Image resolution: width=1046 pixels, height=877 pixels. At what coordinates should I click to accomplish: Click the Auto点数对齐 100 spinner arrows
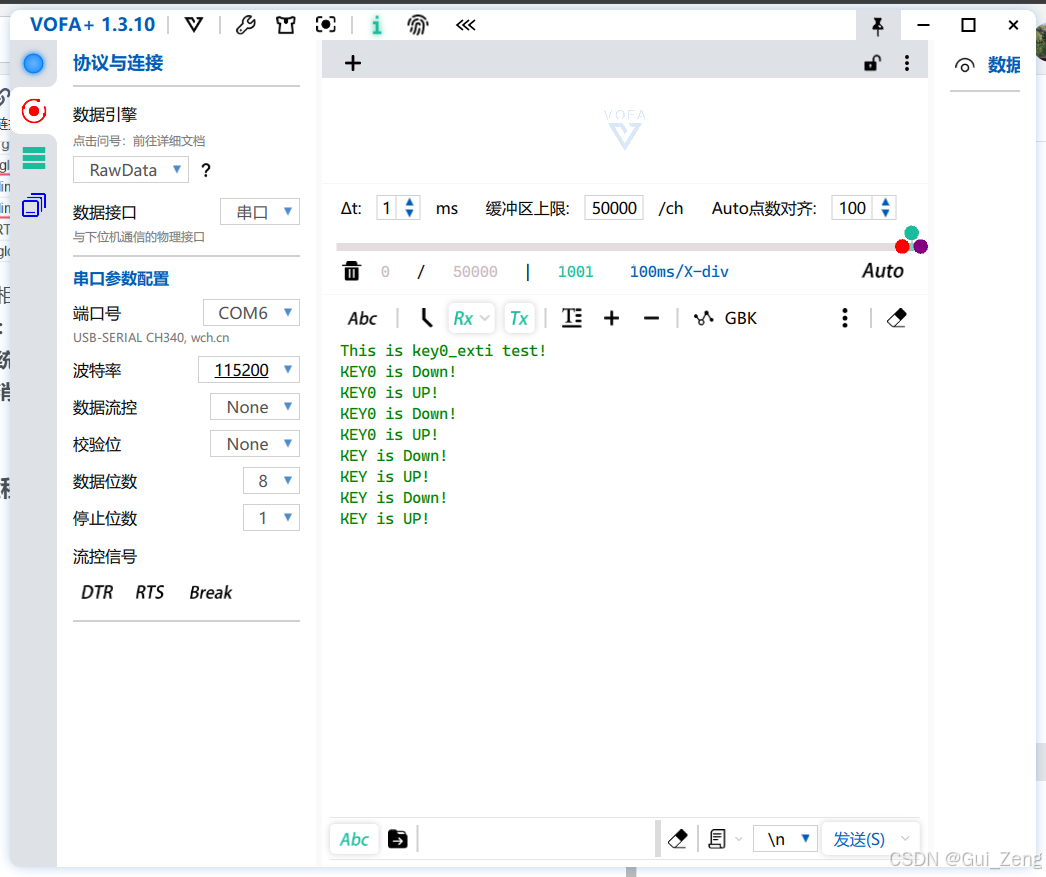(885, 208)
